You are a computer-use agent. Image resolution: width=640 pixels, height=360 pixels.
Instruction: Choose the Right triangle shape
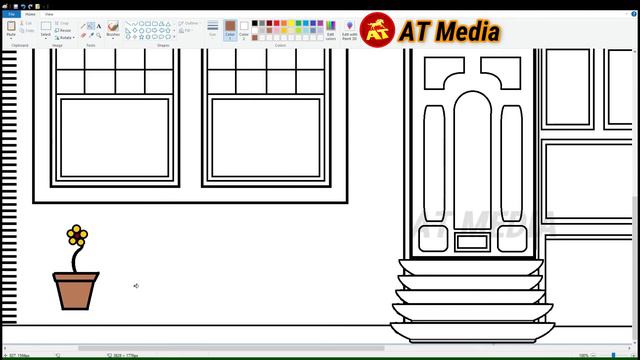coord(128,30)
